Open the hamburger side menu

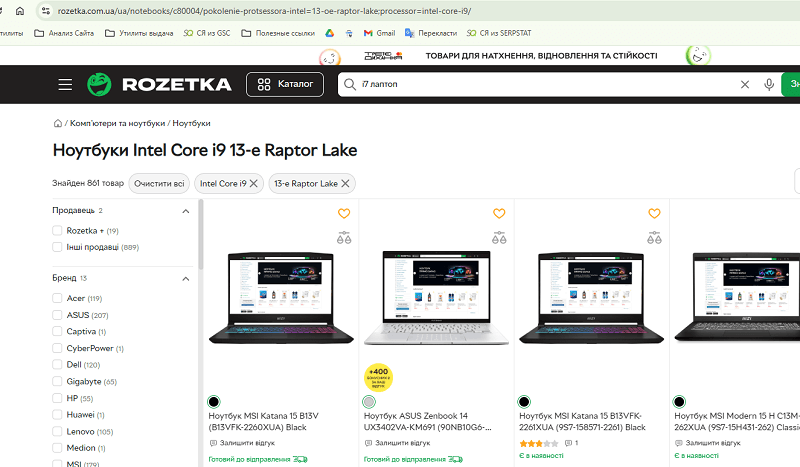[x=65, y=84]
